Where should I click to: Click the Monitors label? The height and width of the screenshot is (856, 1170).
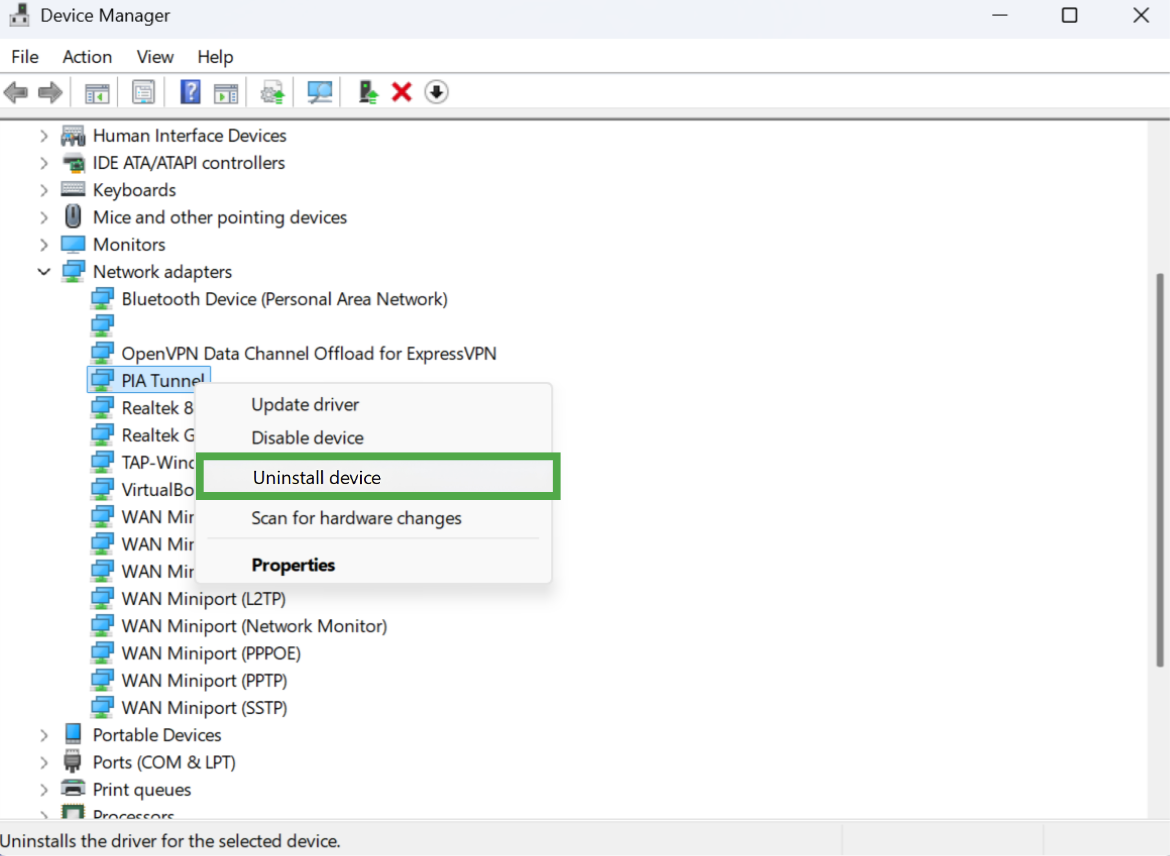pos(129,245)
